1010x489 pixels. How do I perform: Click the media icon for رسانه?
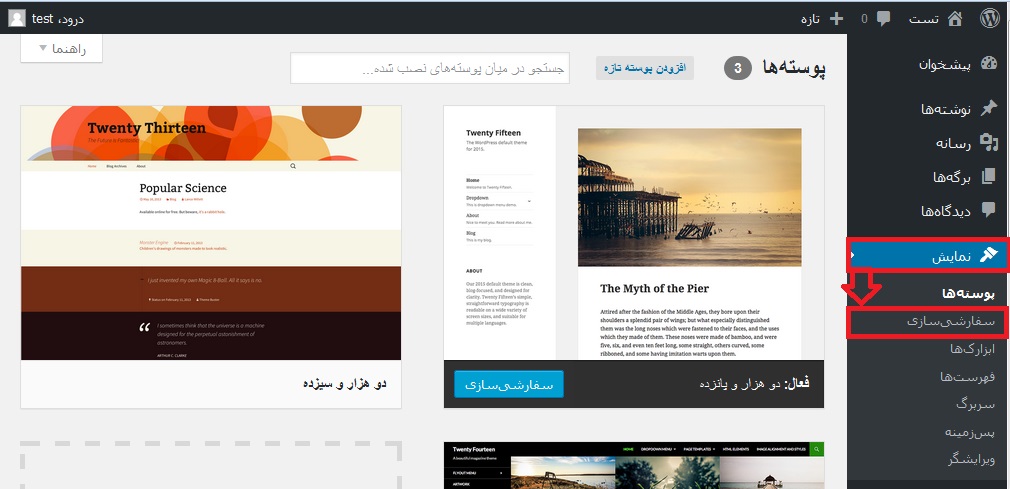988,142
